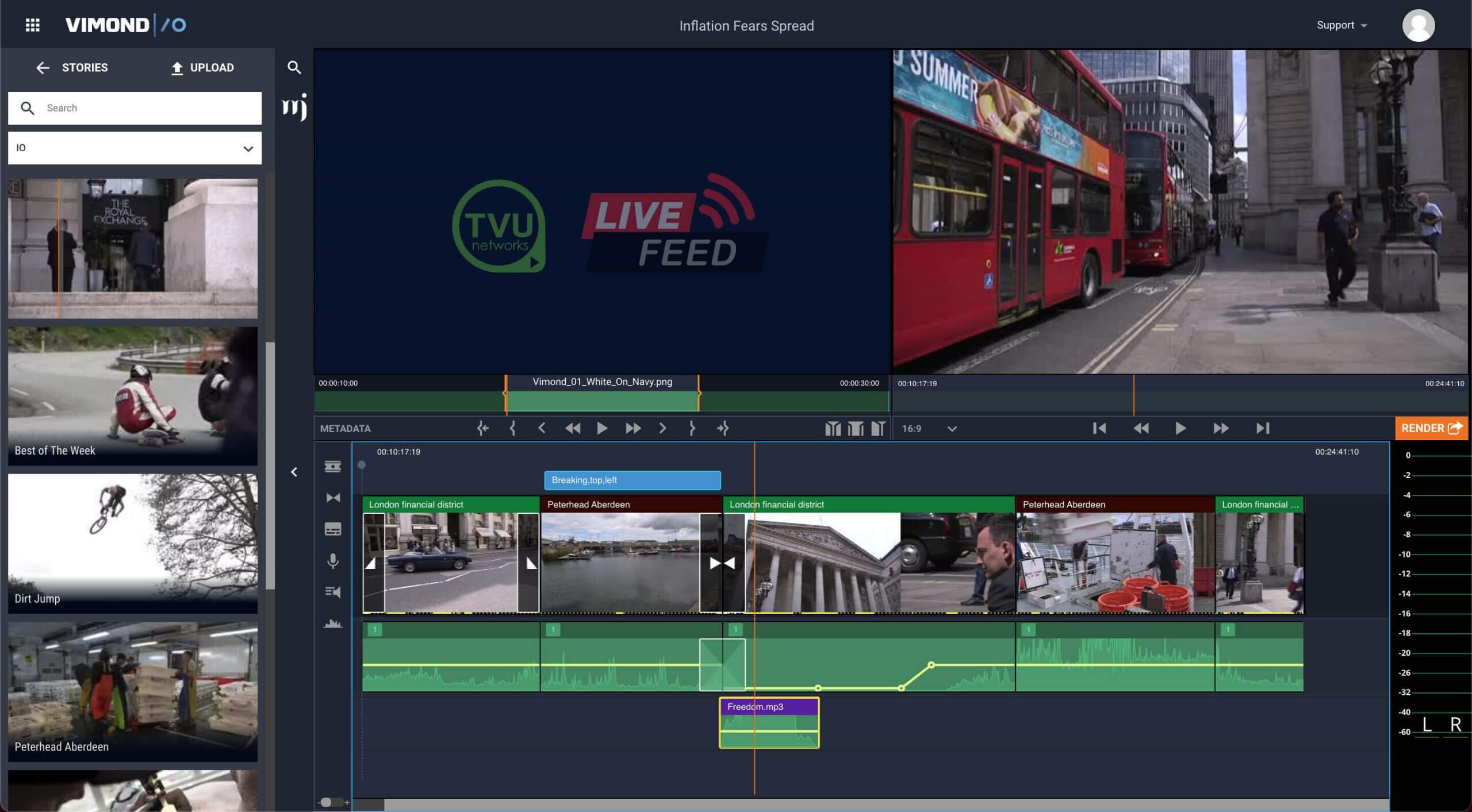Select the first London financial district clip
The width and height of the screenshot is (1472, 812).
pyautogui.click(x=451, y=555)
